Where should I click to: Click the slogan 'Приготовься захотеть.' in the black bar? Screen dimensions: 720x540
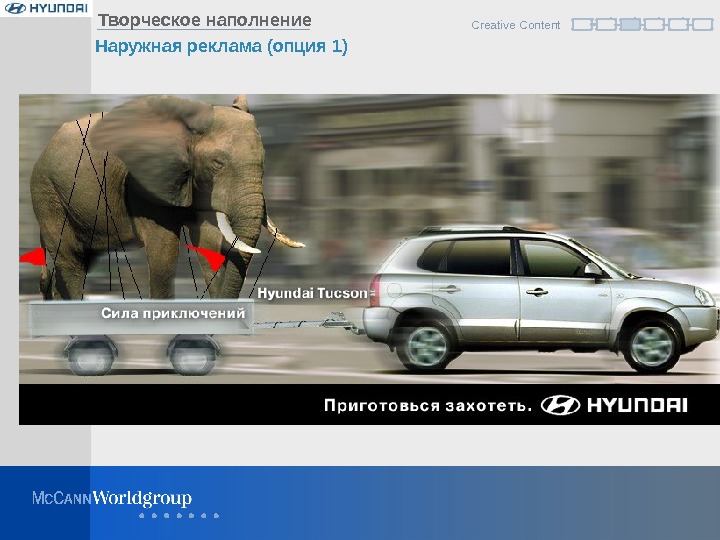pyautogui.click(x=428, y=405)
